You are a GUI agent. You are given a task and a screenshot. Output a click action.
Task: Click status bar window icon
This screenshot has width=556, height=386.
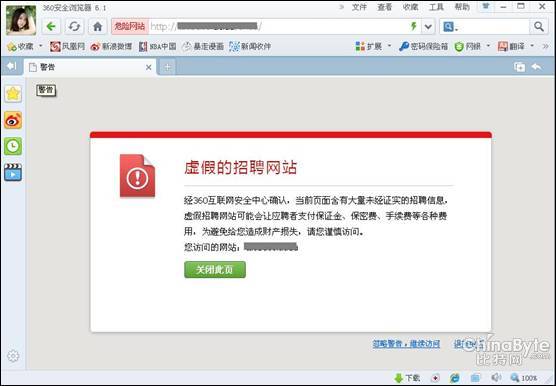click(475, 378)
